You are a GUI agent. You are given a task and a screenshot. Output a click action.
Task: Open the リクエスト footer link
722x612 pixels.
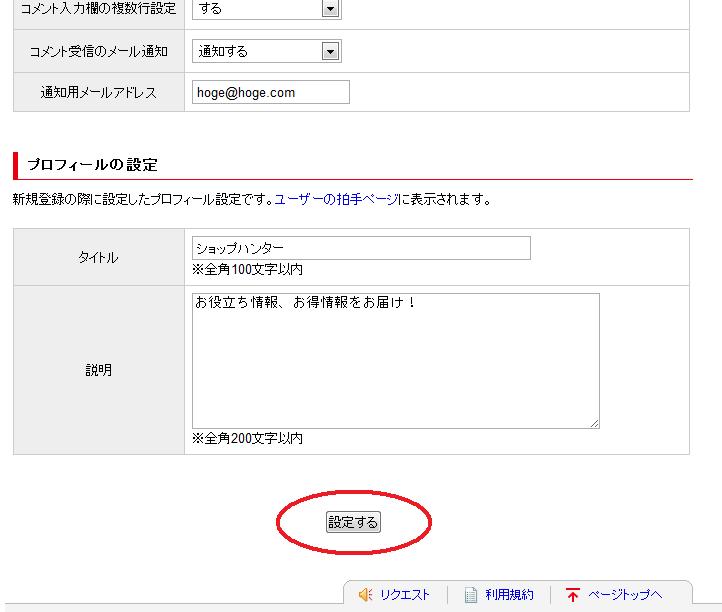click(x=405, y=595)
